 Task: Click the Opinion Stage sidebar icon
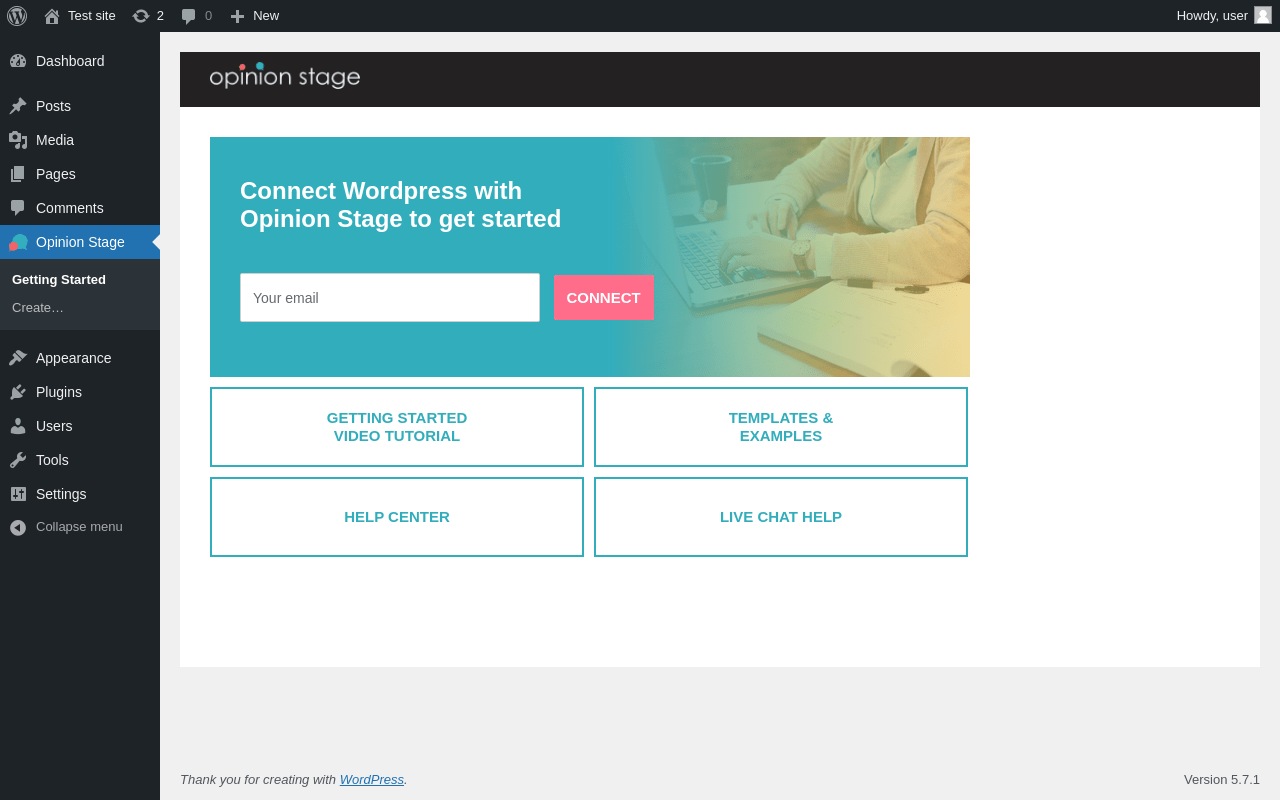pos(18,242)
